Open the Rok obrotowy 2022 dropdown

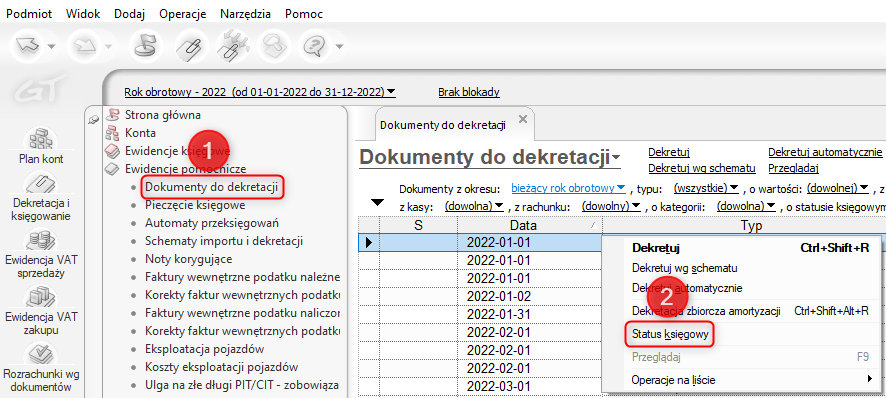260,92
